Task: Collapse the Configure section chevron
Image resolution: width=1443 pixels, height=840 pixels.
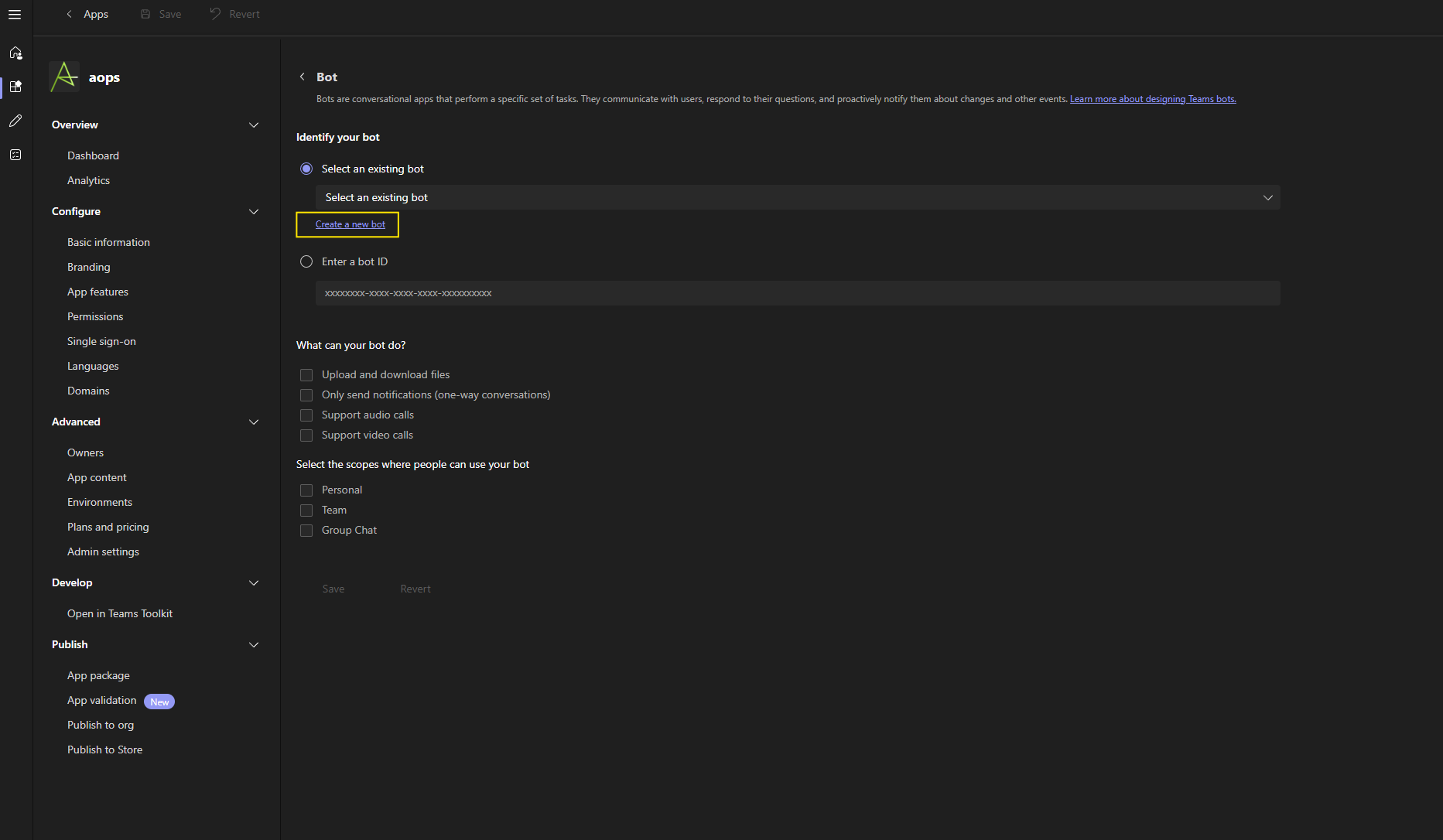Action: (254, 212)
